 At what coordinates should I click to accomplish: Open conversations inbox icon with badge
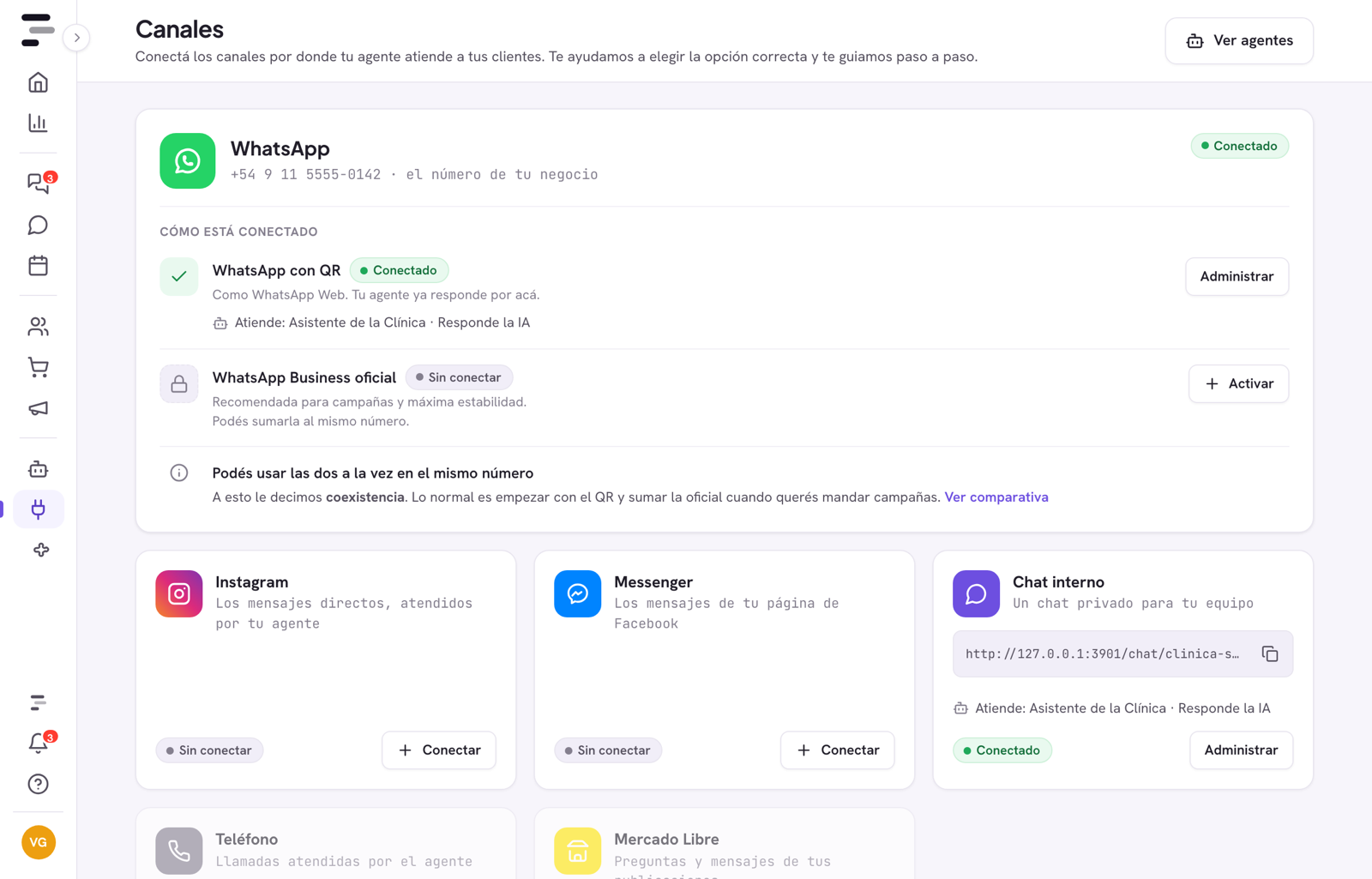[x=38, y=183]
